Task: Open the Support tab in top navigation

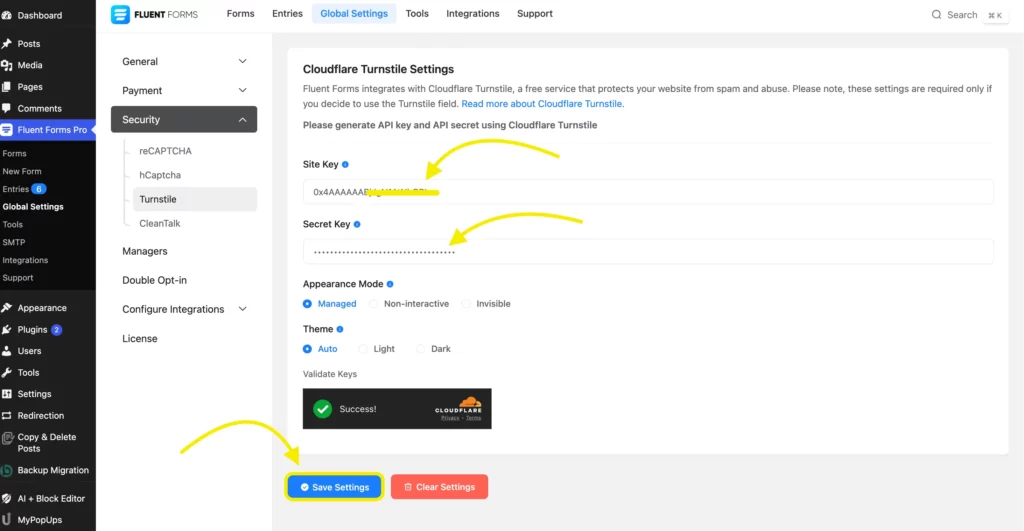Action: tap(535, 14)
